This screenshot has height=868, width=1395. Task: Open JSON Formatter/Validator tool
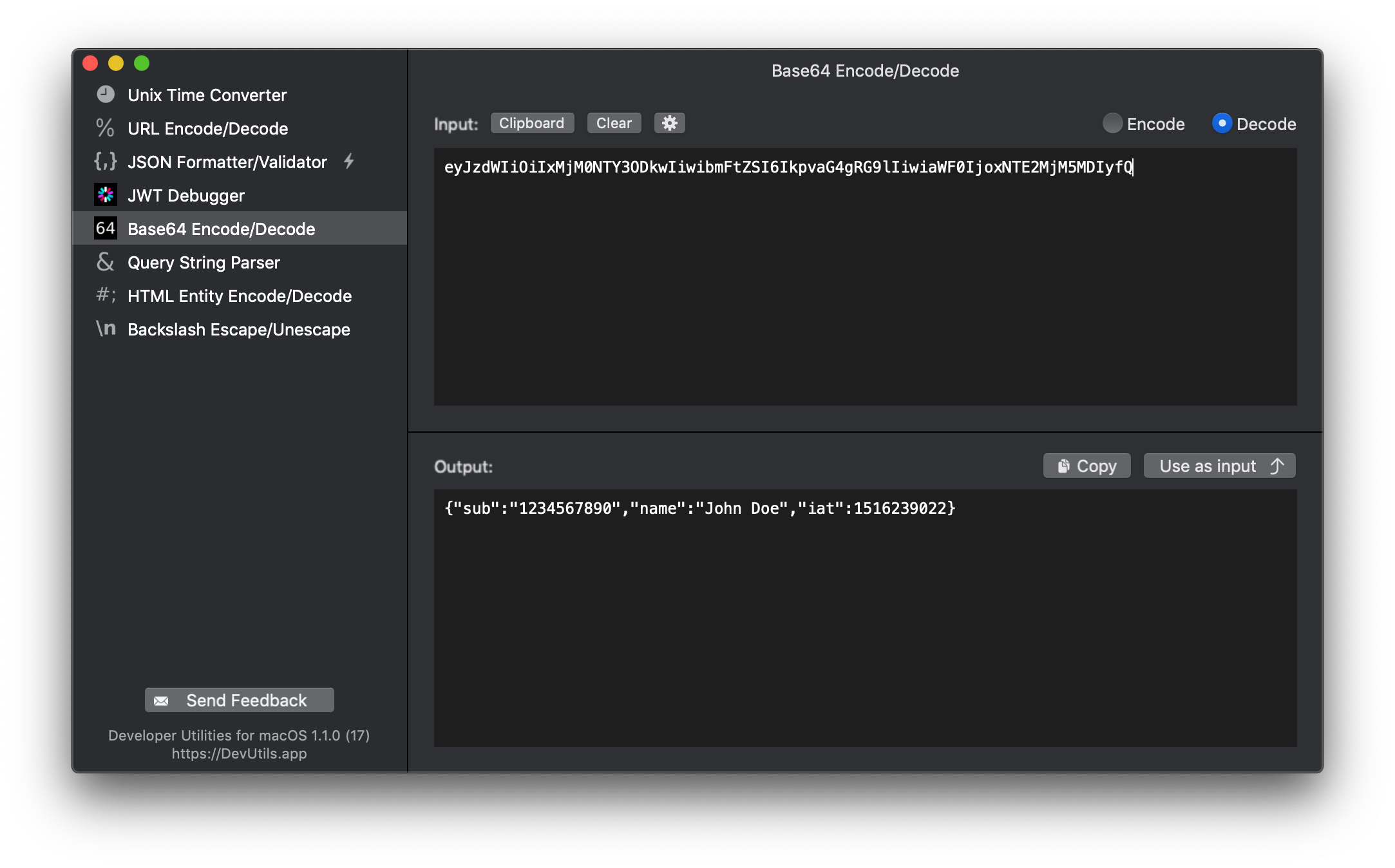pyautogui.click(x=240, y=162)
